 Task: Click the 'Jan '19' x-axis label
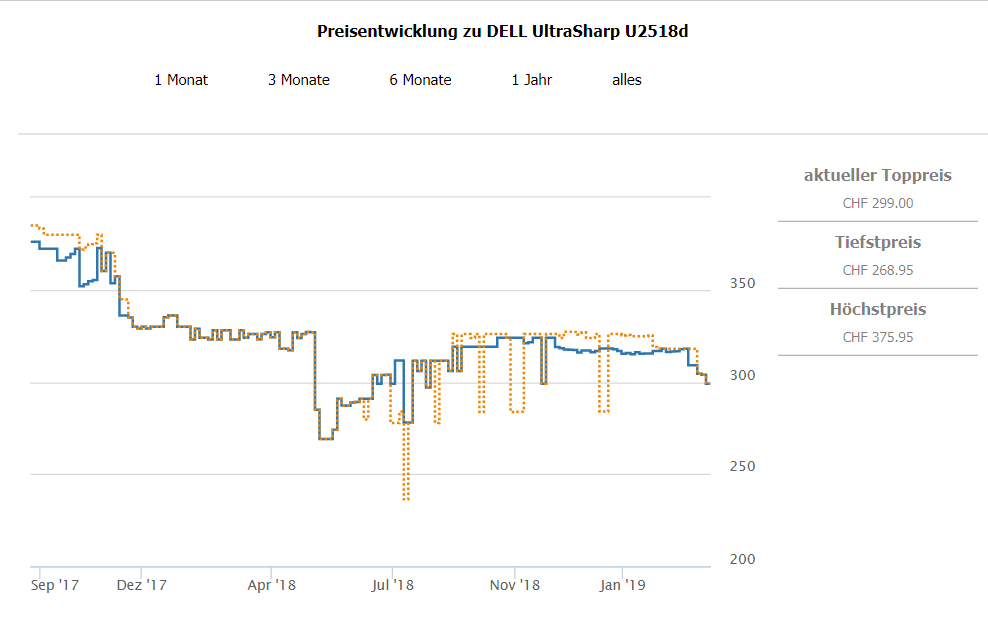pos(623,585)
